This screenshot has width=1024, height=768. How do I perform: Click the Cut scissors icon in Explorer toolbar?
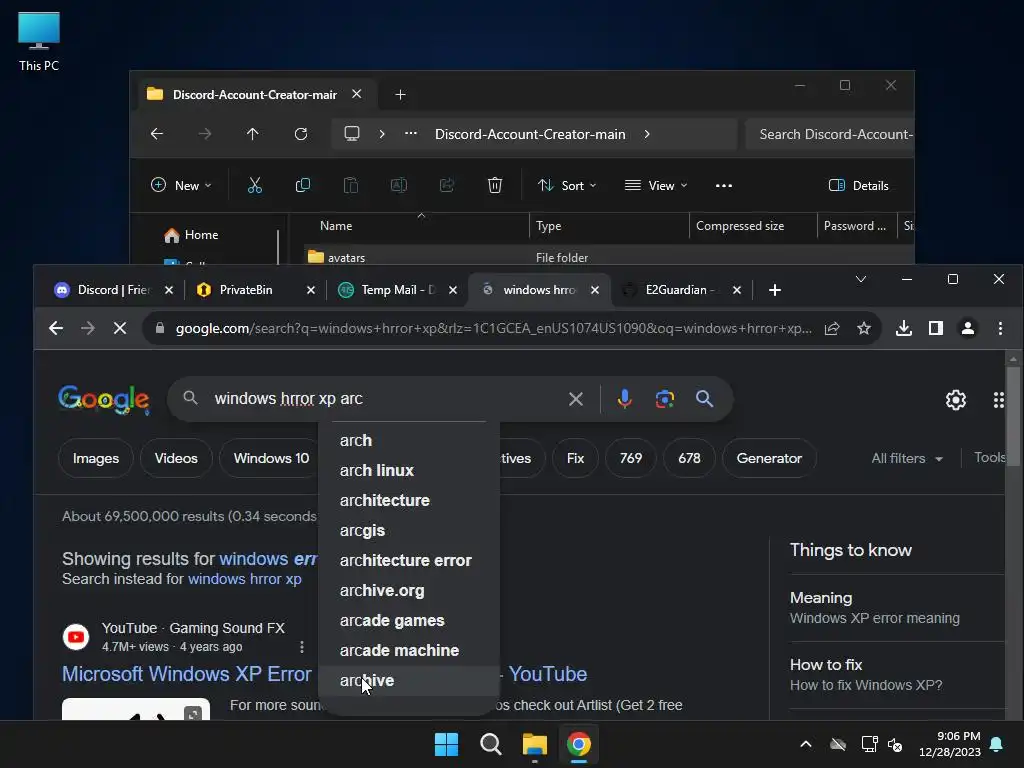tap(255, 185)
